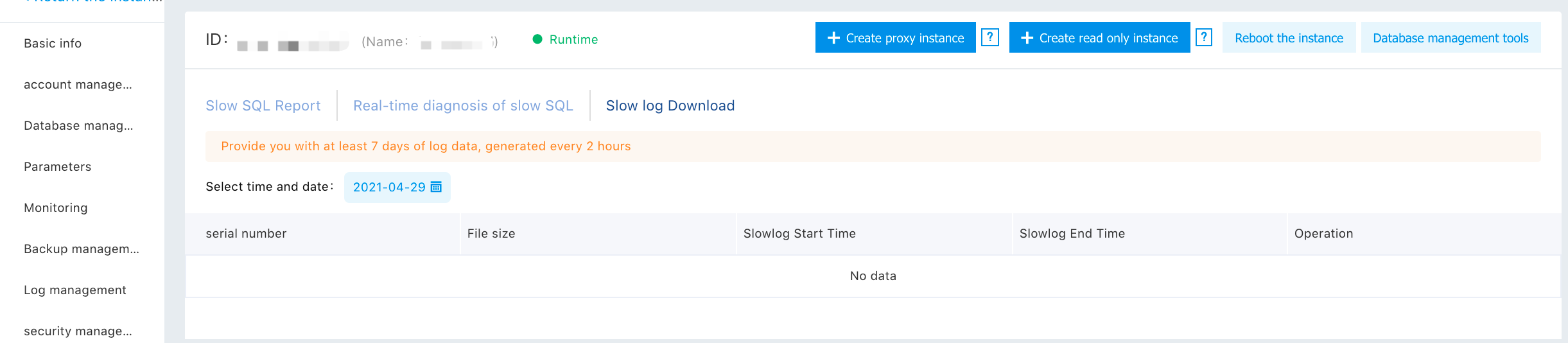Select the Slow log Download tab

pyautogui.click(x=670, y=106)
